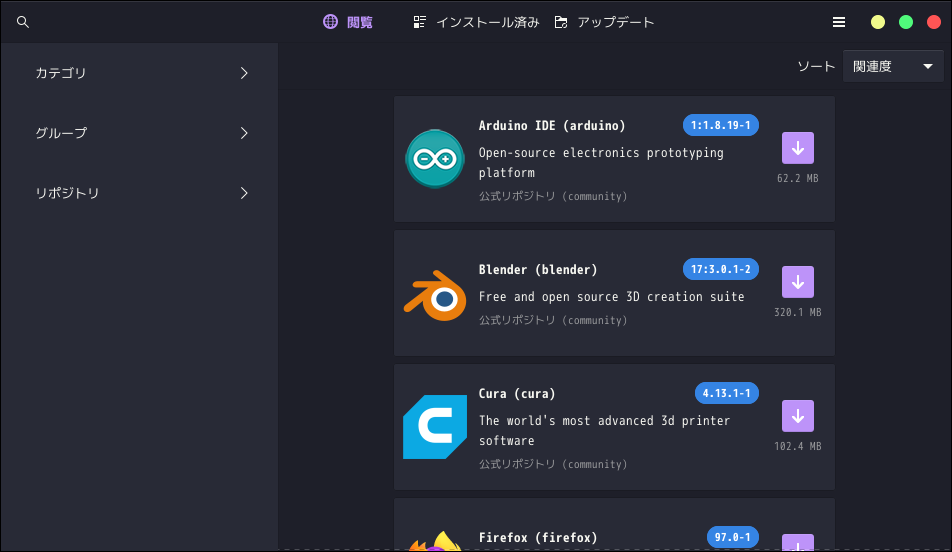Install Arduino IDE with download button
This screenshot has height=552, width=952.
pyautogui.click(x=798, y=148)
